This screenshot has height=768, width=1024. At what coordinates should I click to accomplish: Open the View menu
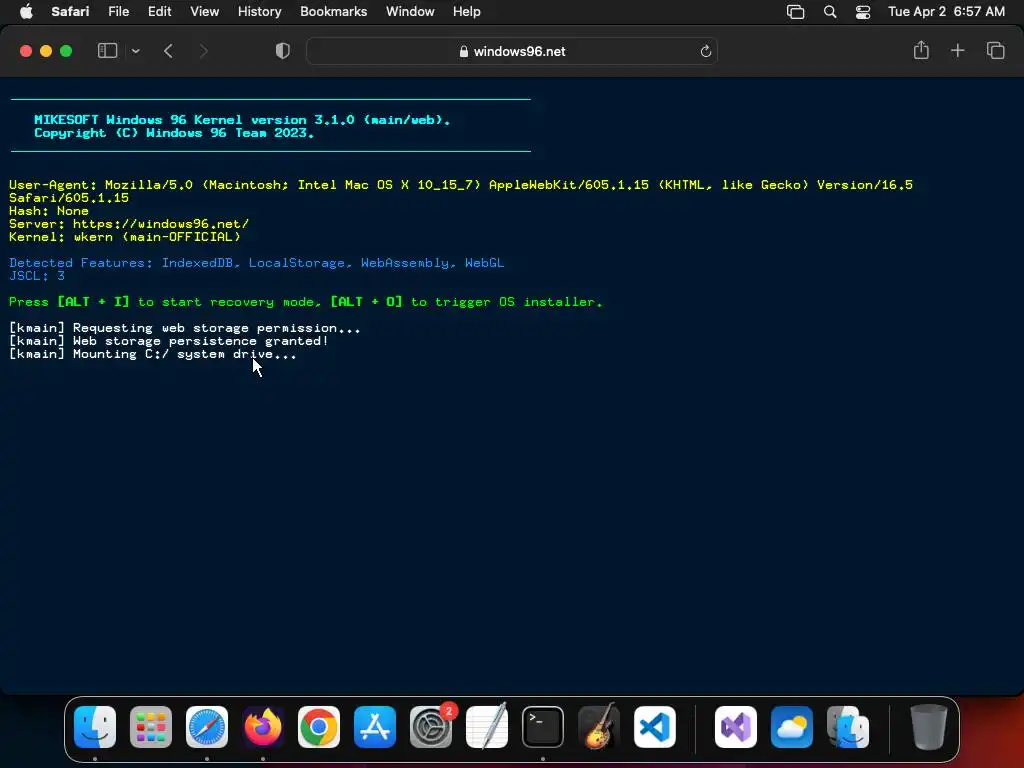click(204, 11)
